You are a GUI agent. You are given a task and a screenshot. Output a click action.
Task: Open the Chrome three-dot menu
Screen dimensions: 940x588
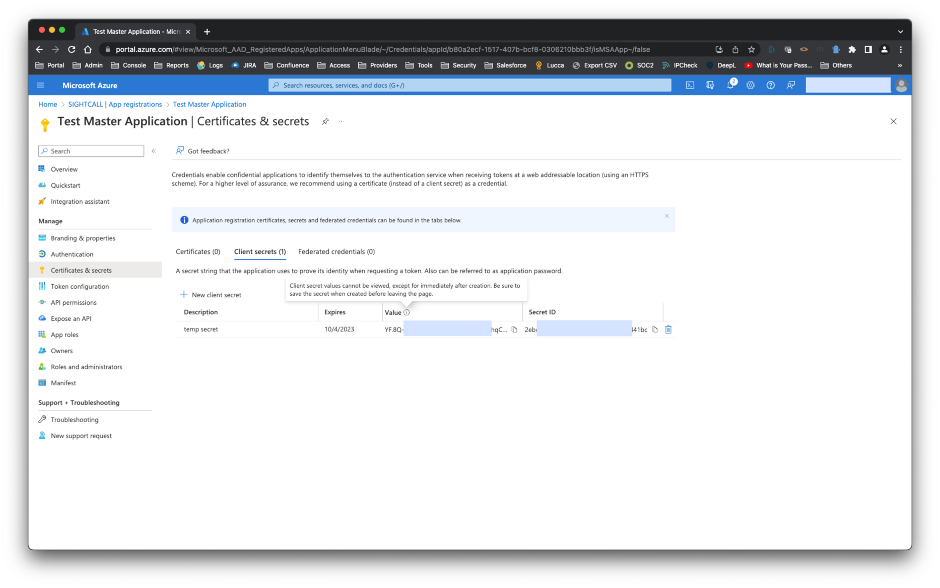pyautogui.click(x=900, y=49)
